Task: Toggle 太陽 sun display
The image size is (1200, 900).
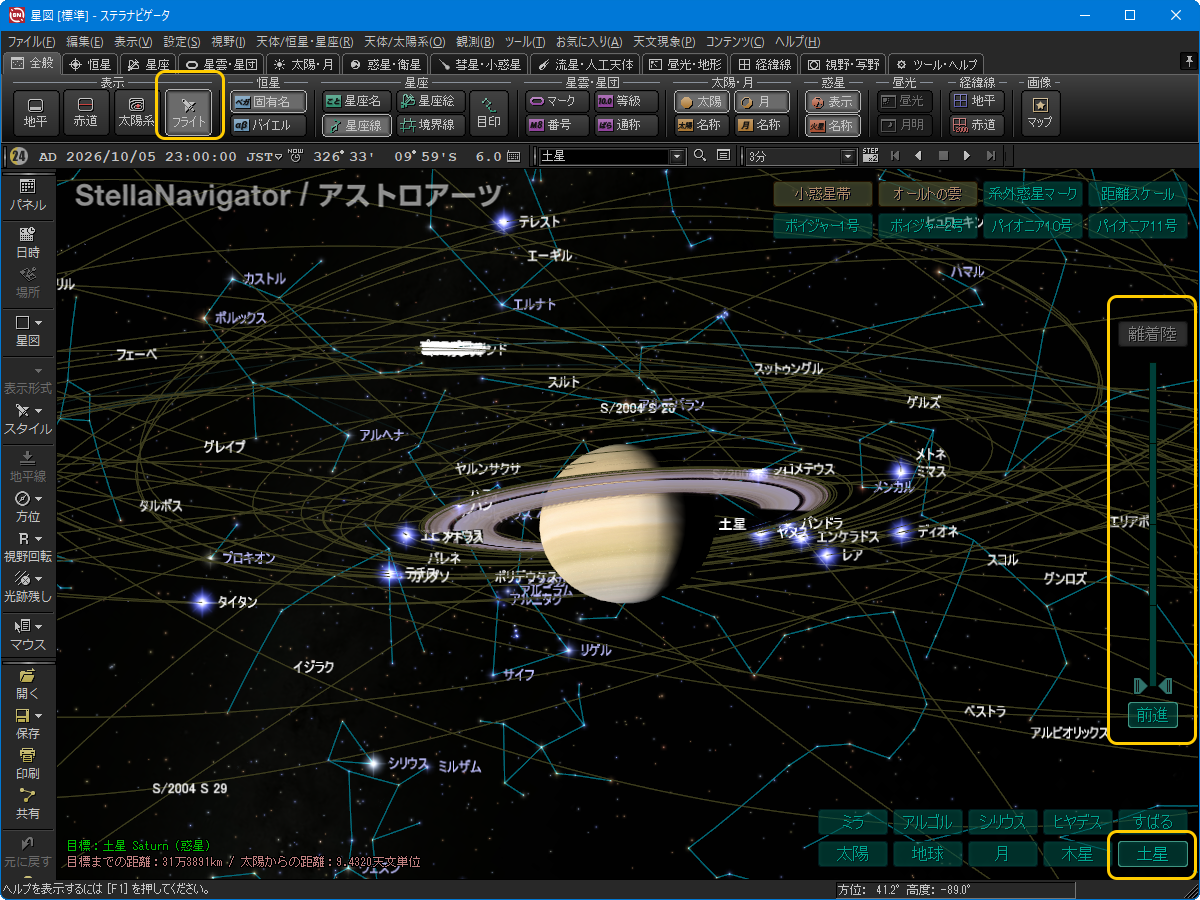Action: [x=701, y=101]
